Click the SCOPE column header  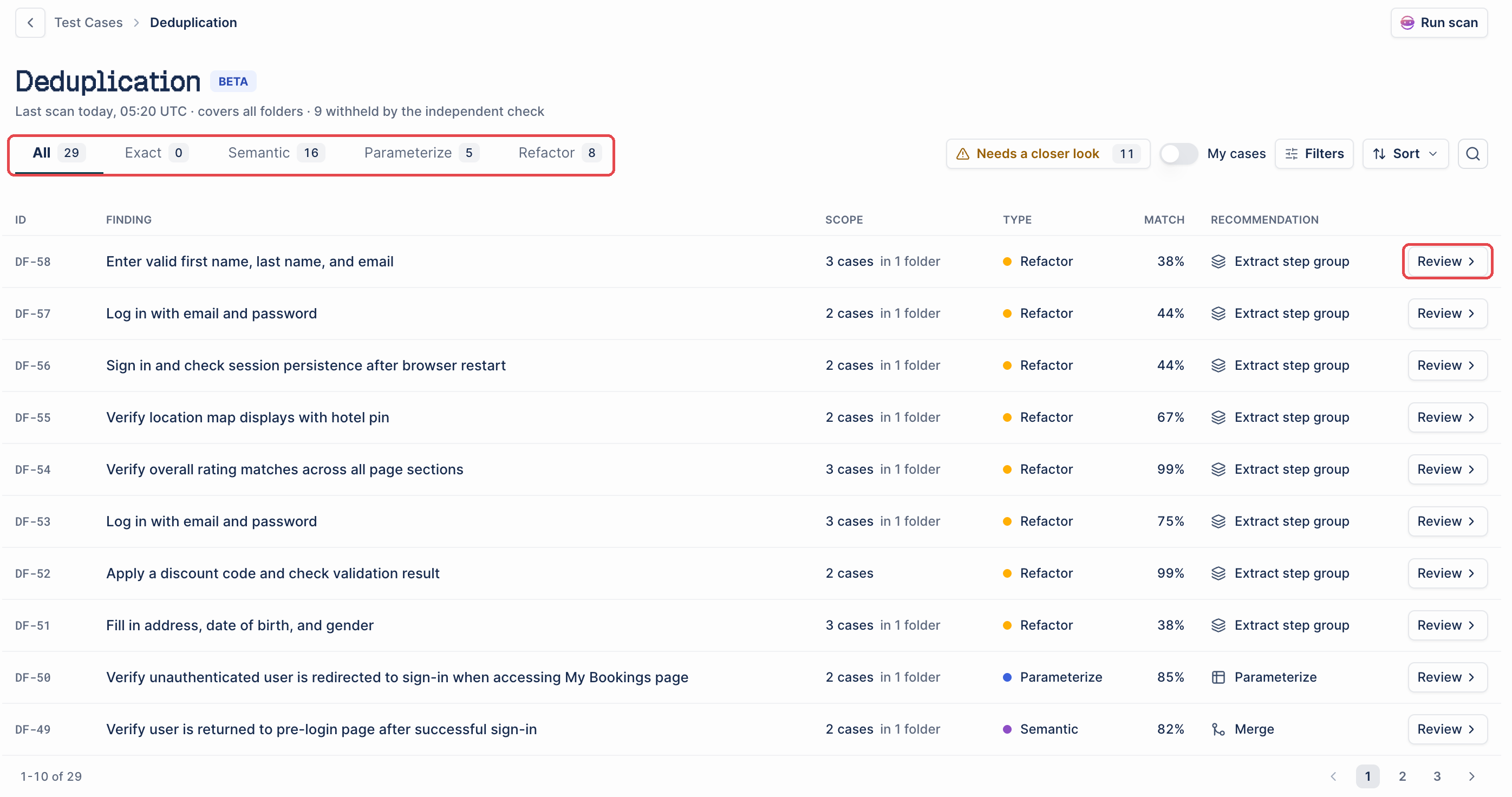click(x=843, y=219)
